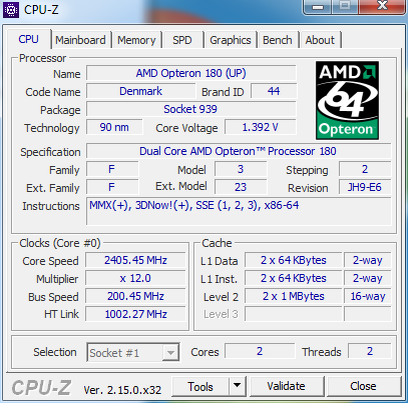Open the Mainboard tab
This screenshot has width=408, height=403.
(x=80, y=40)
